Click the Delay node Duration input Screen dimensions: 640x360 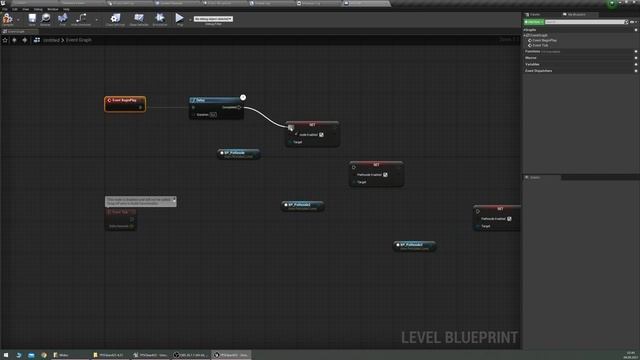[213, 115]
